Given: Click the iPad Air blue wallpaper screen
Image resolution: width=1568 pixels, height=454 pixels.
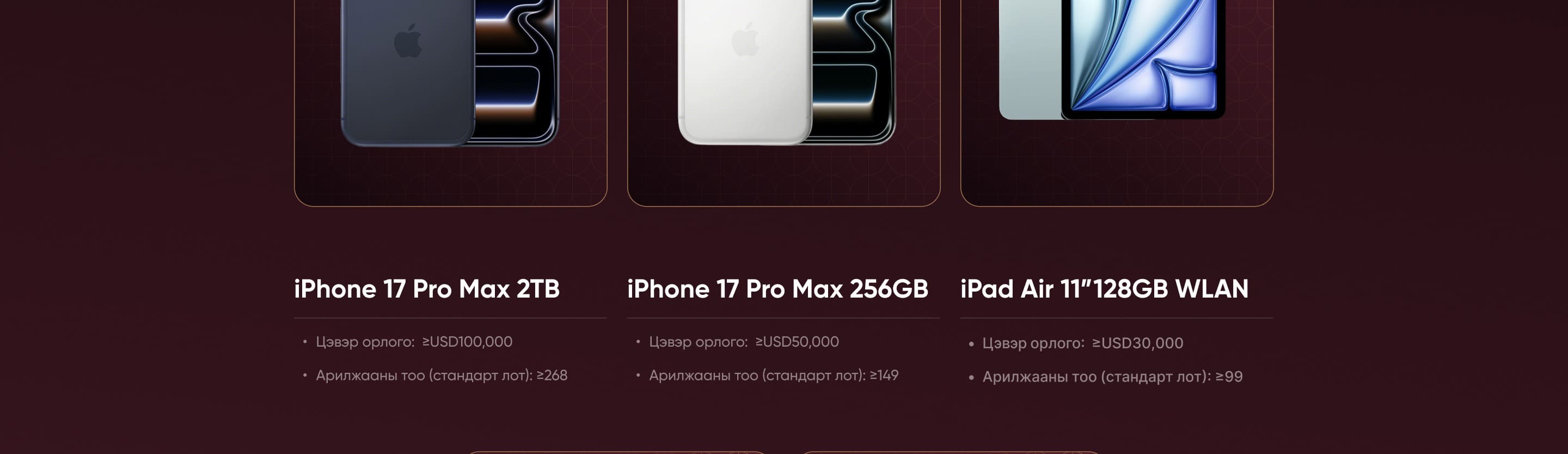Looking at the screenshot, I should tap(1143, 55).
